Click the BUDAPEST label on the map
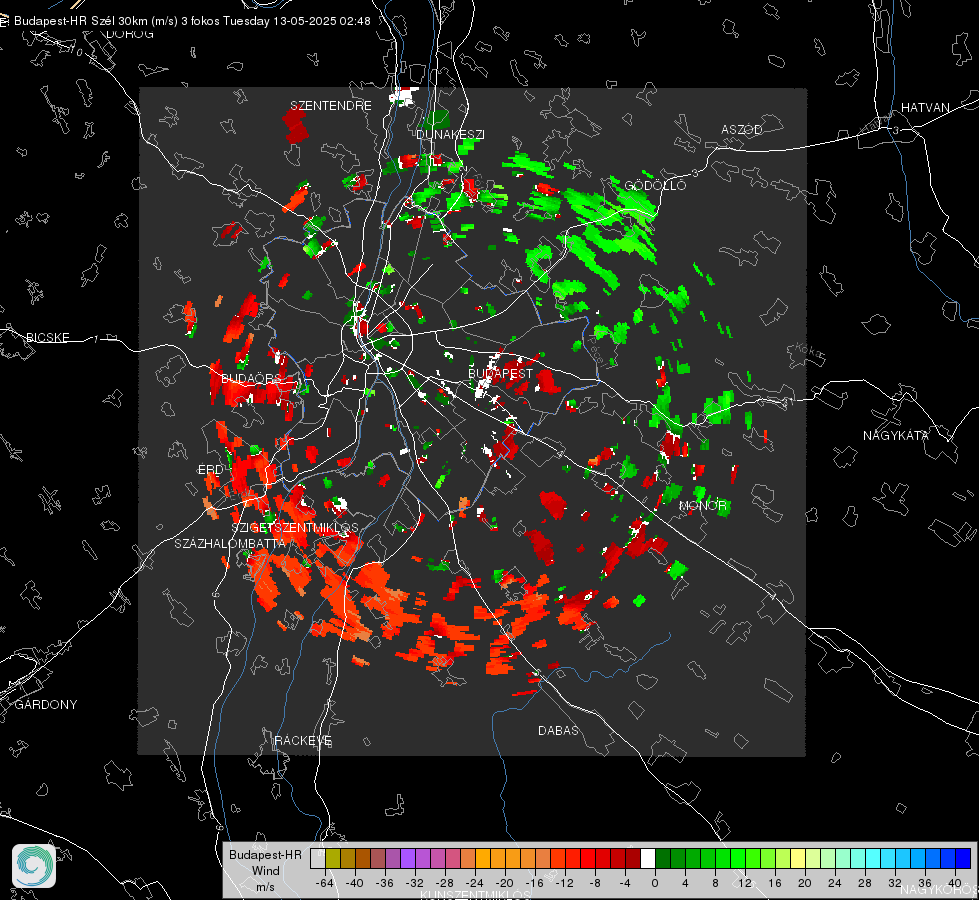Screen dimensions: 979x900 (501, 373)
